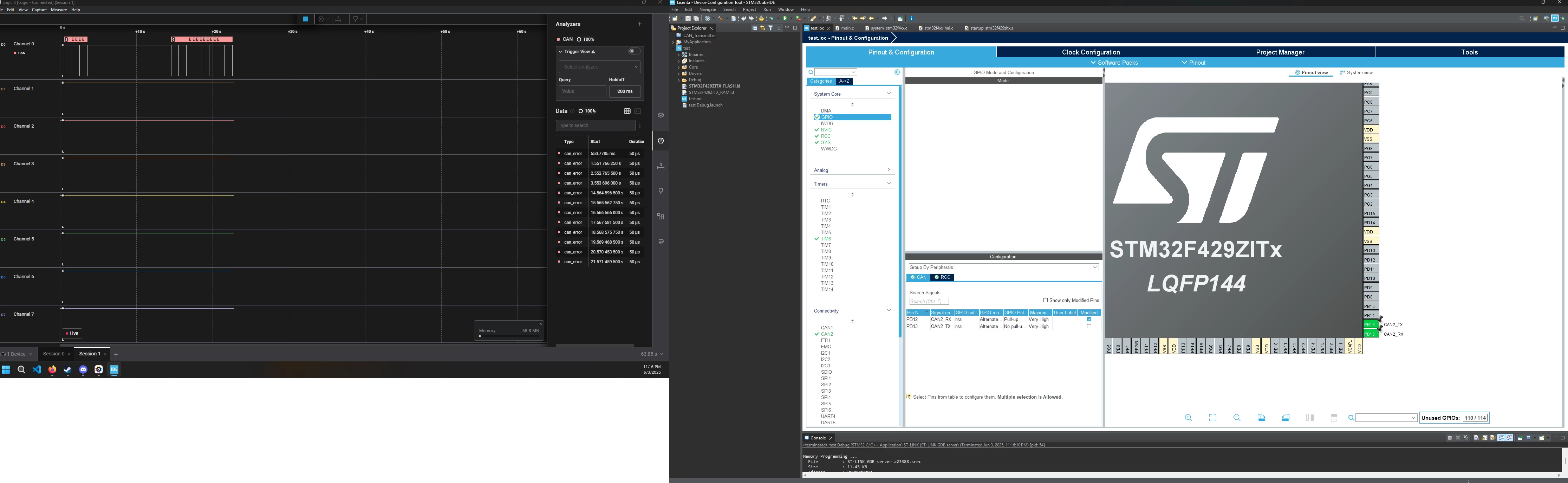Screen dimensions: 1568x483
Task: Switch category list to A->Z view
Action: (844, 82)
